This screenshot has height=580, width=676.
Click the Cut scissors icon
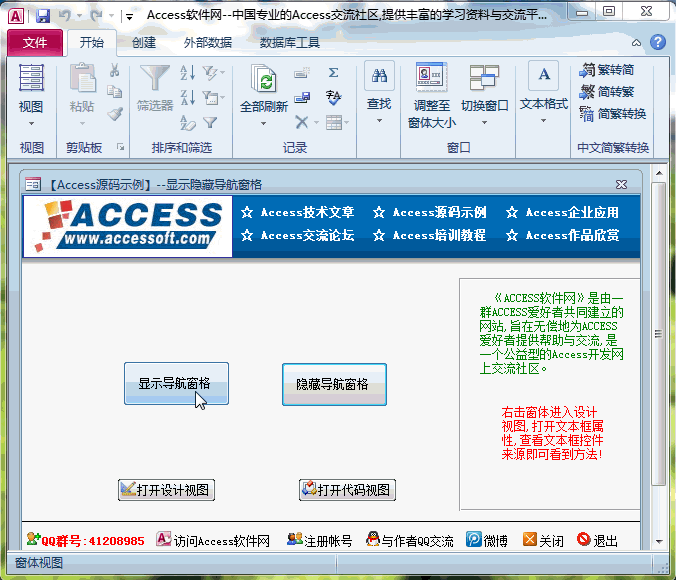point(114,70)
